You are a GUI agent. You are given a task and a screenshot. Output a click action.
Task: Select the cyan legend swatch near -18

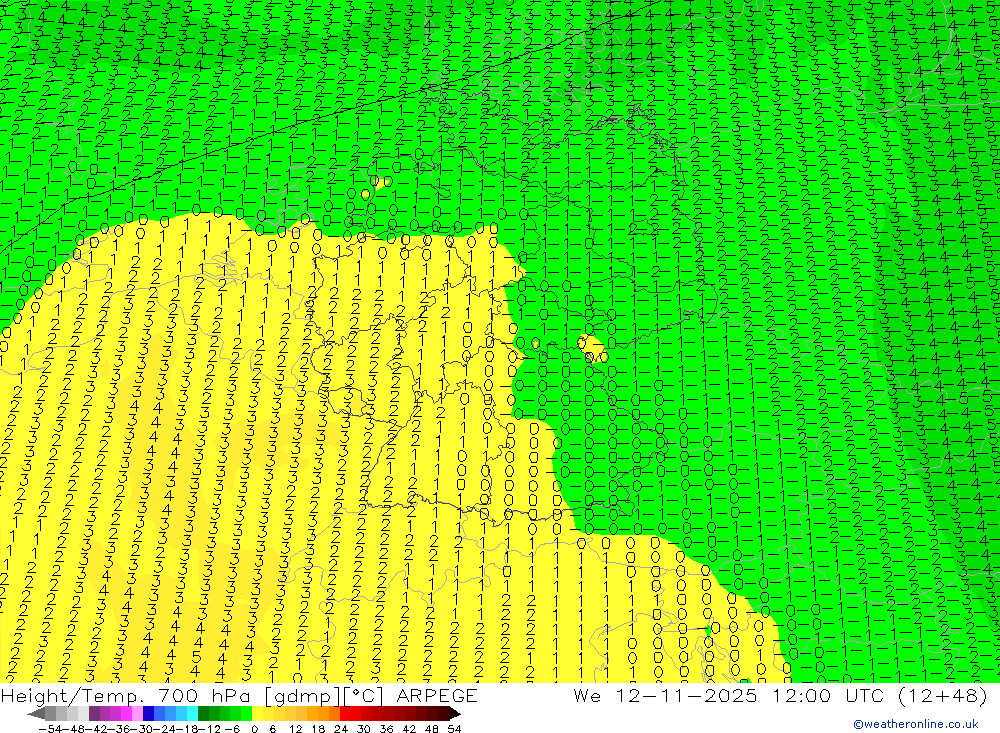(192, 713)
